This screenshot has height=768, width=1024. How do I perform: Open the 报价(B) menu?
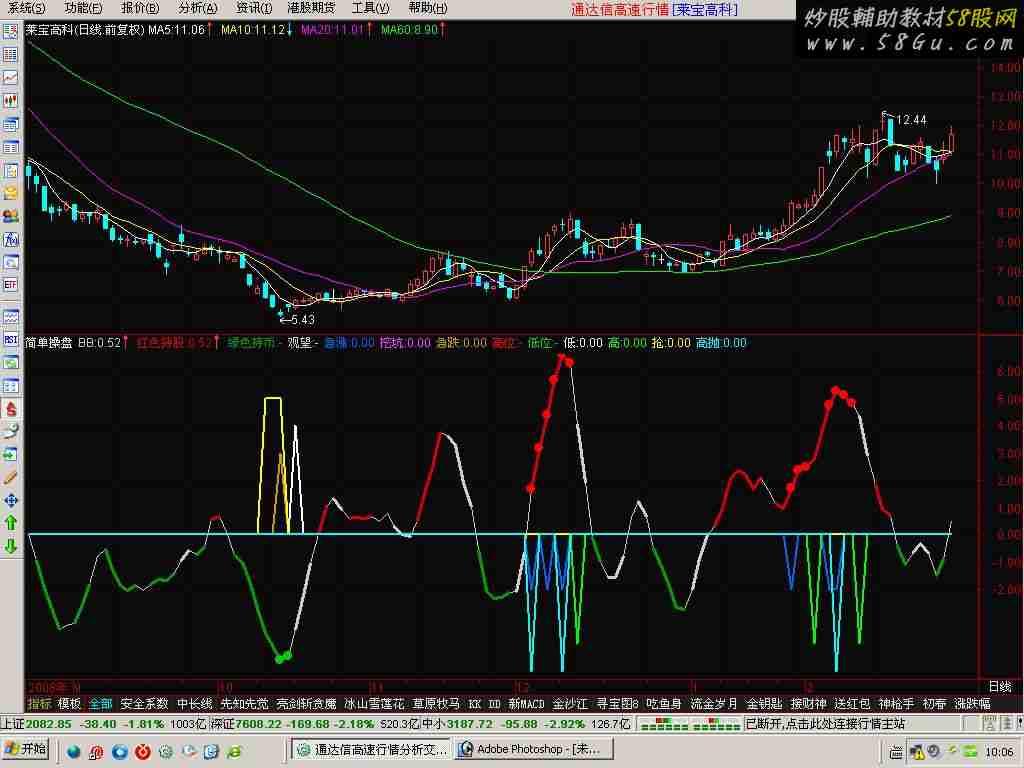[140, 8]
